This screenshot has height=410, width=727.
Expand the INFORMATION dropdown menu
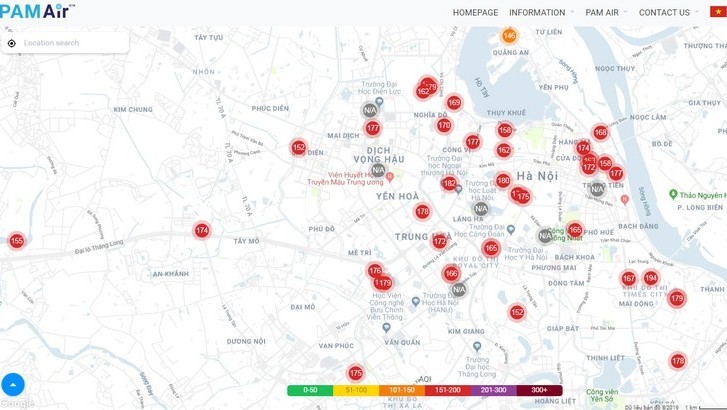541,13
